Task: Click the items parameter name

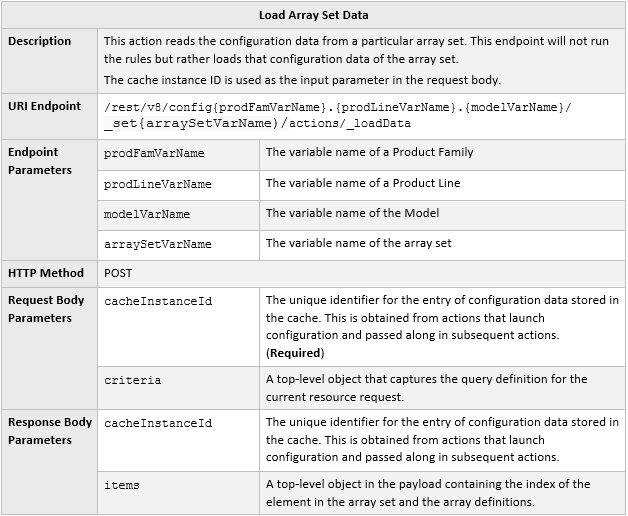Action: click(122, 485)
